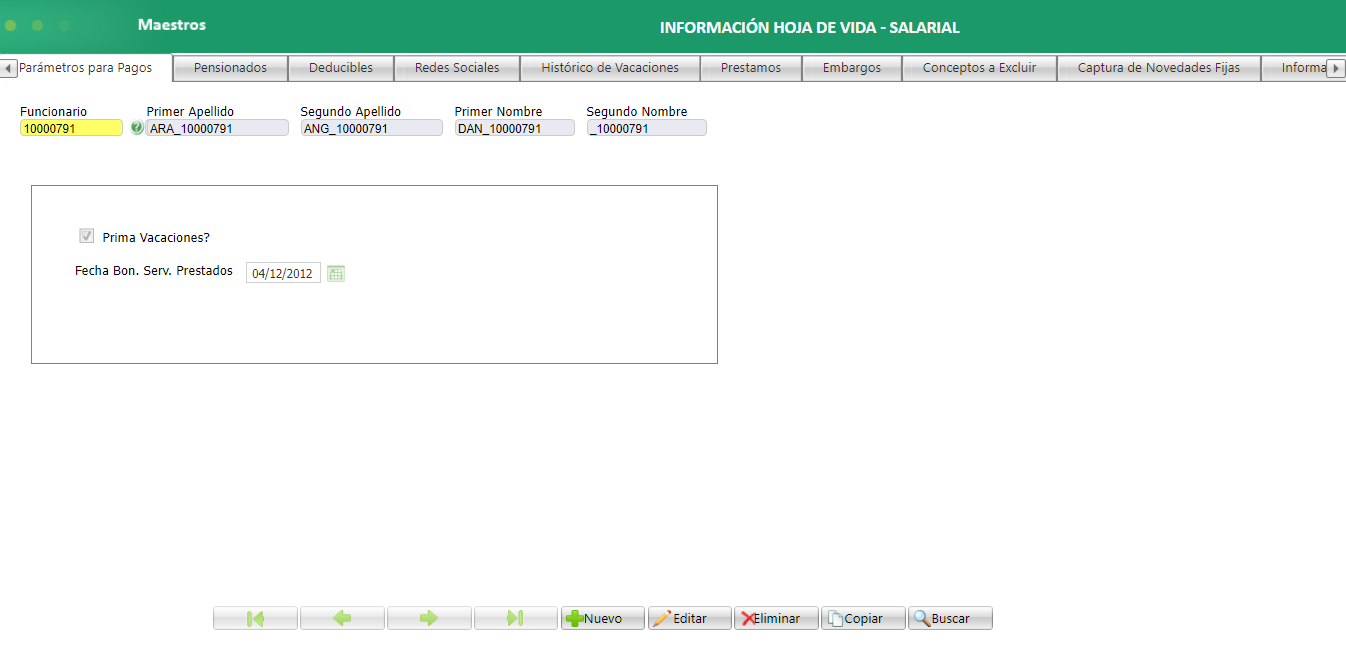Go to the previous record using the green arrow
Screen dimensions: 1346x660
341,617
